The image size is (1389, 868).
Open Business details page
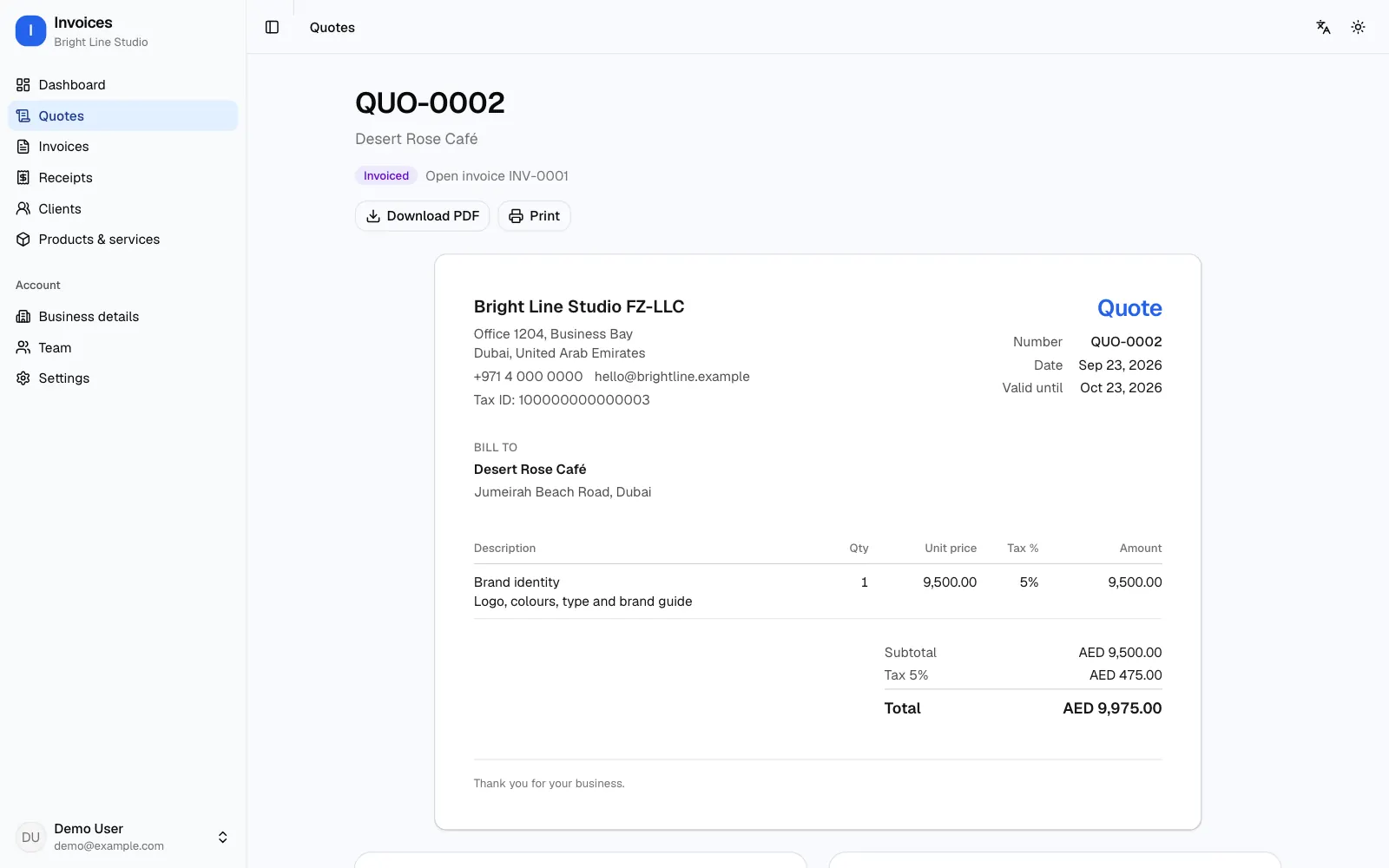pyautogui.click(x=122, y=317)
